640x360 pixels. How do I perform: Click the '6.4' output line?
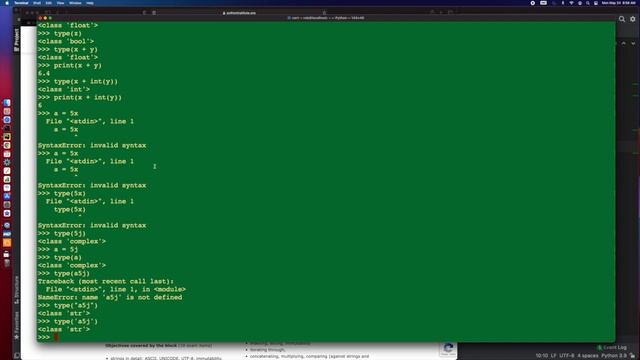pyautogui.click(x=44, y=73)
